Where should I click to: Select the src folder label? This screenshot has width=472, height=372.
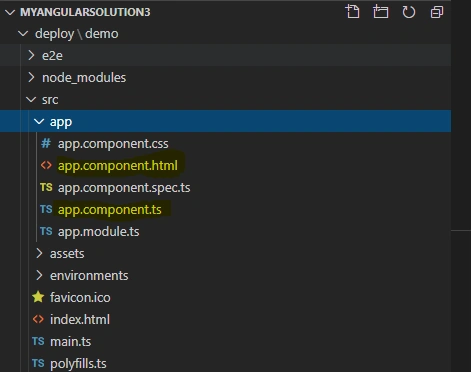tap(50, 100)
